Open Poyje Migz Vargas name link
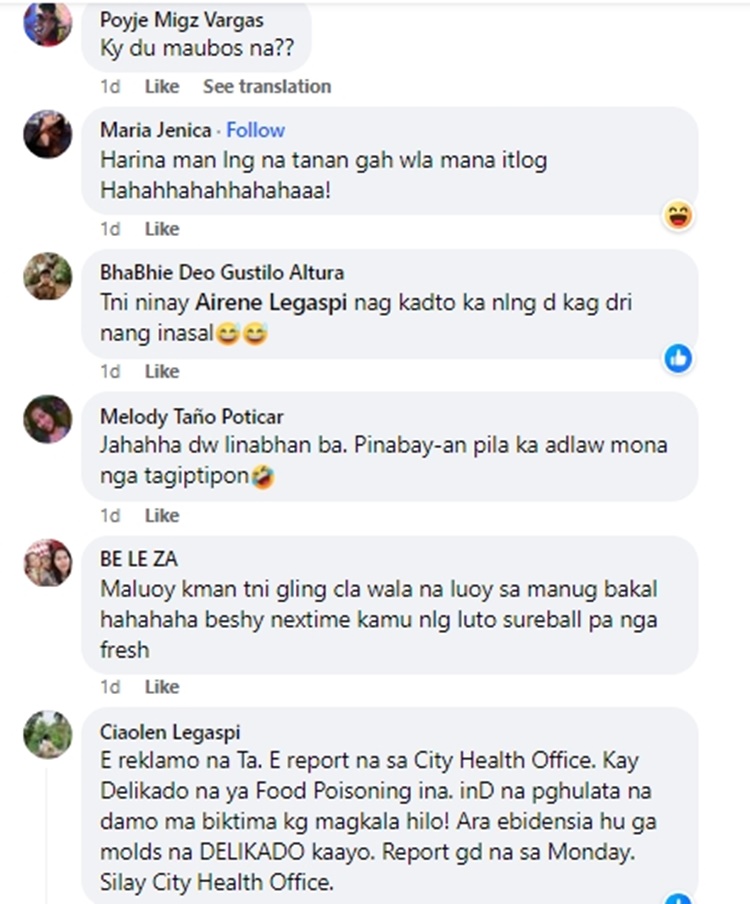The image size is (750, 904). point(182,20)
